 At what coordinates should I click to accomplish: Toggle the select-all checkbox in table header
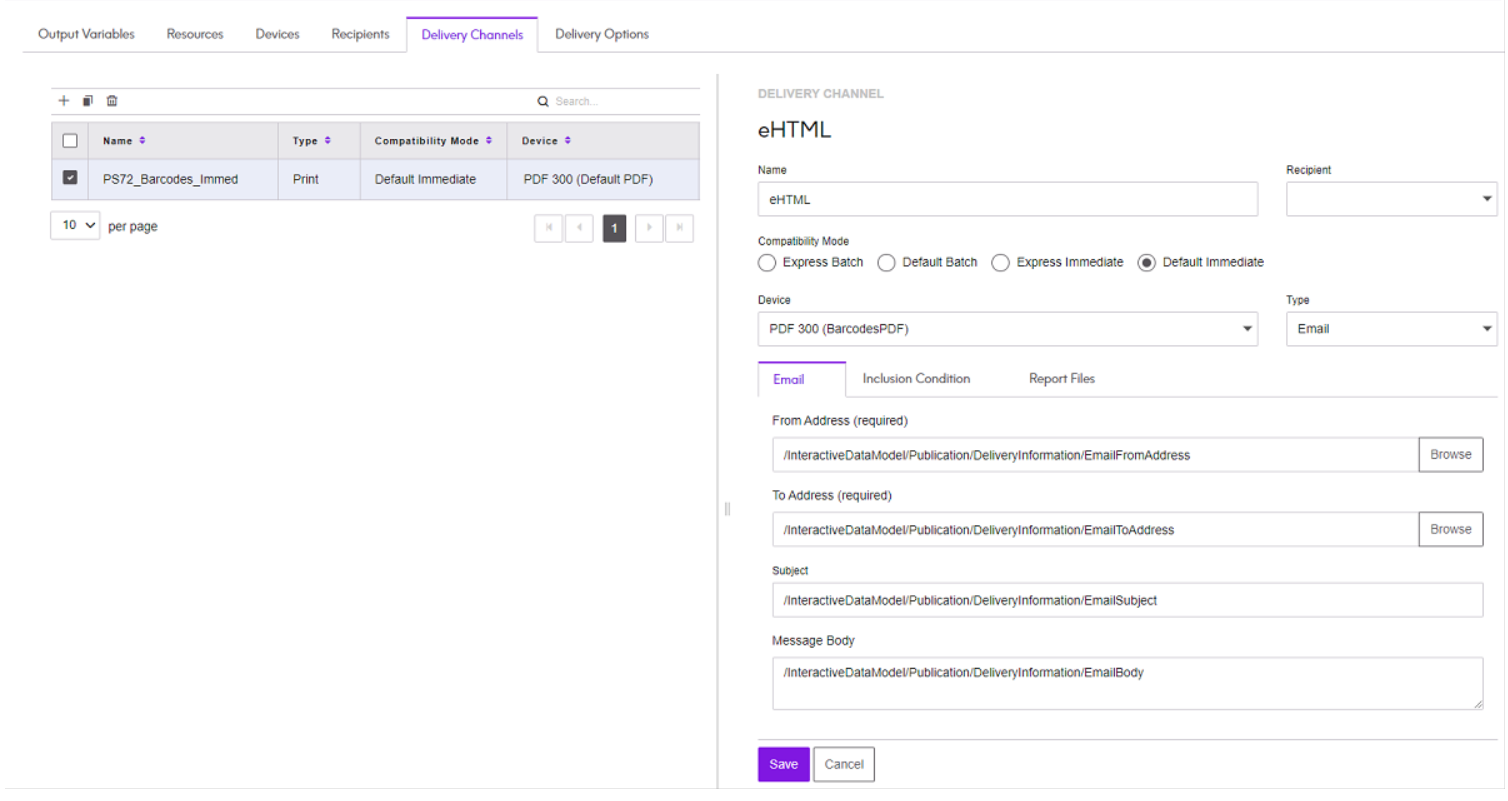[70, 141]
